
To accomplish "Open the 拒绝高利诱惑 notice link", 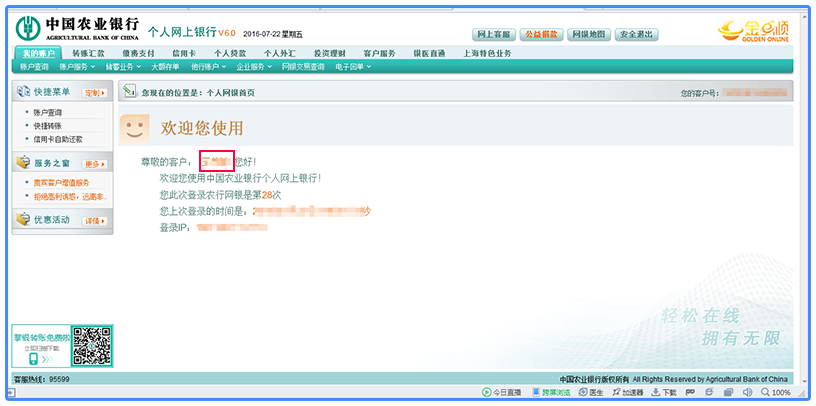I will [70, 196].
